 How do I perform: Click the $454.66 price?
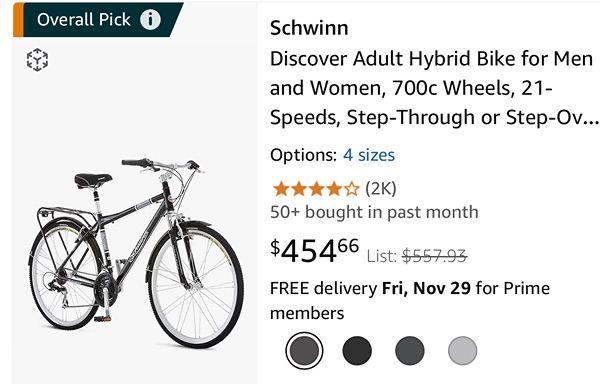[x=315, y=250]
